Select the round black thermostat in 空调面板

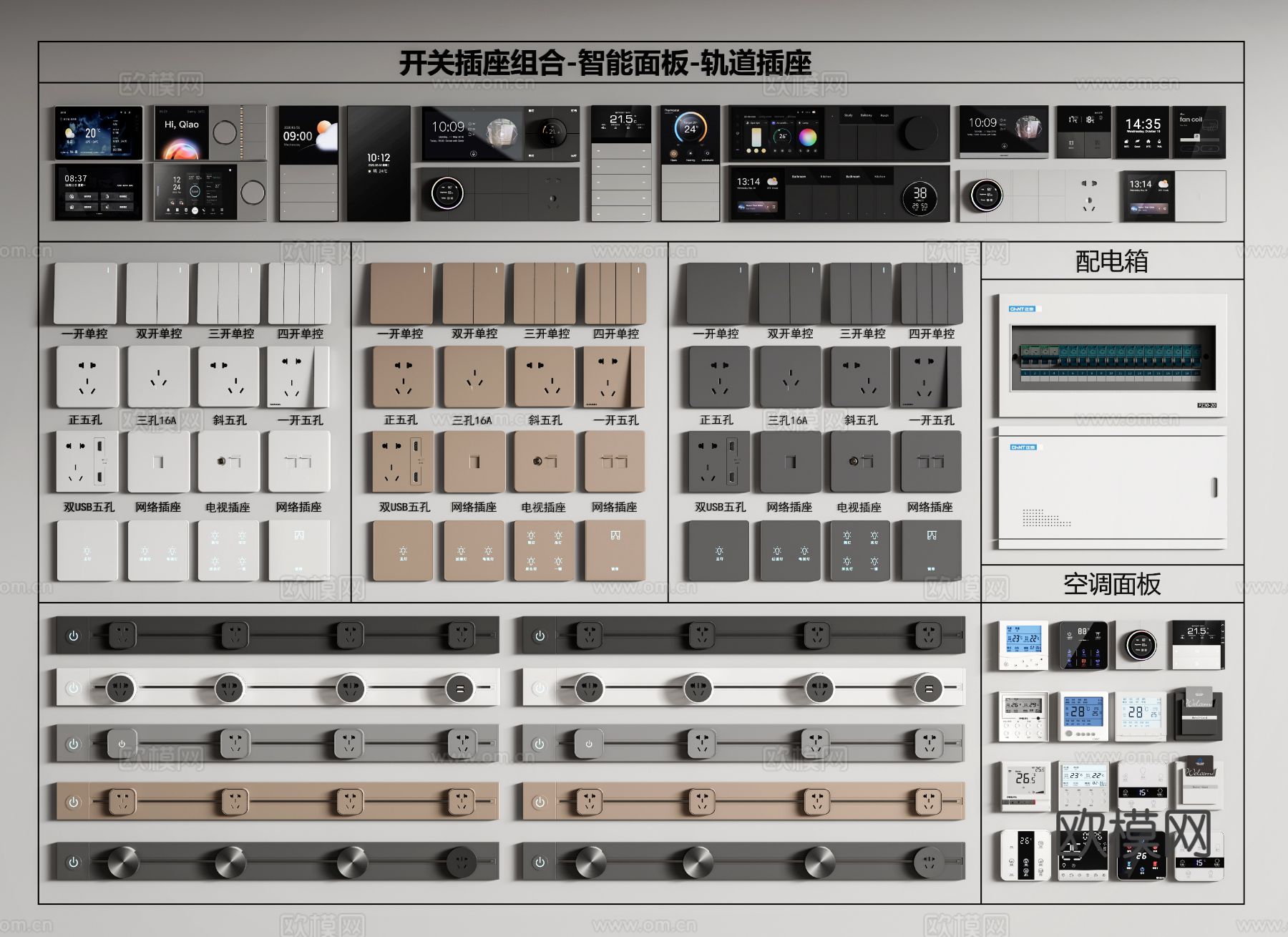(x=1141, y=645)
